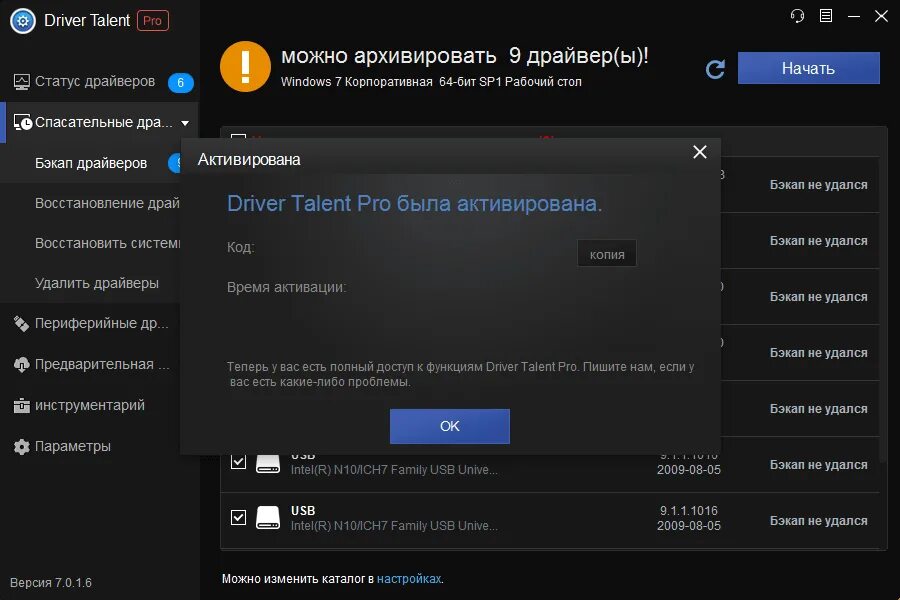Uncheck the last USB driver checkbox
This screenshot has width=900, height=600.
pyautogui.click(x=238, y=517)
